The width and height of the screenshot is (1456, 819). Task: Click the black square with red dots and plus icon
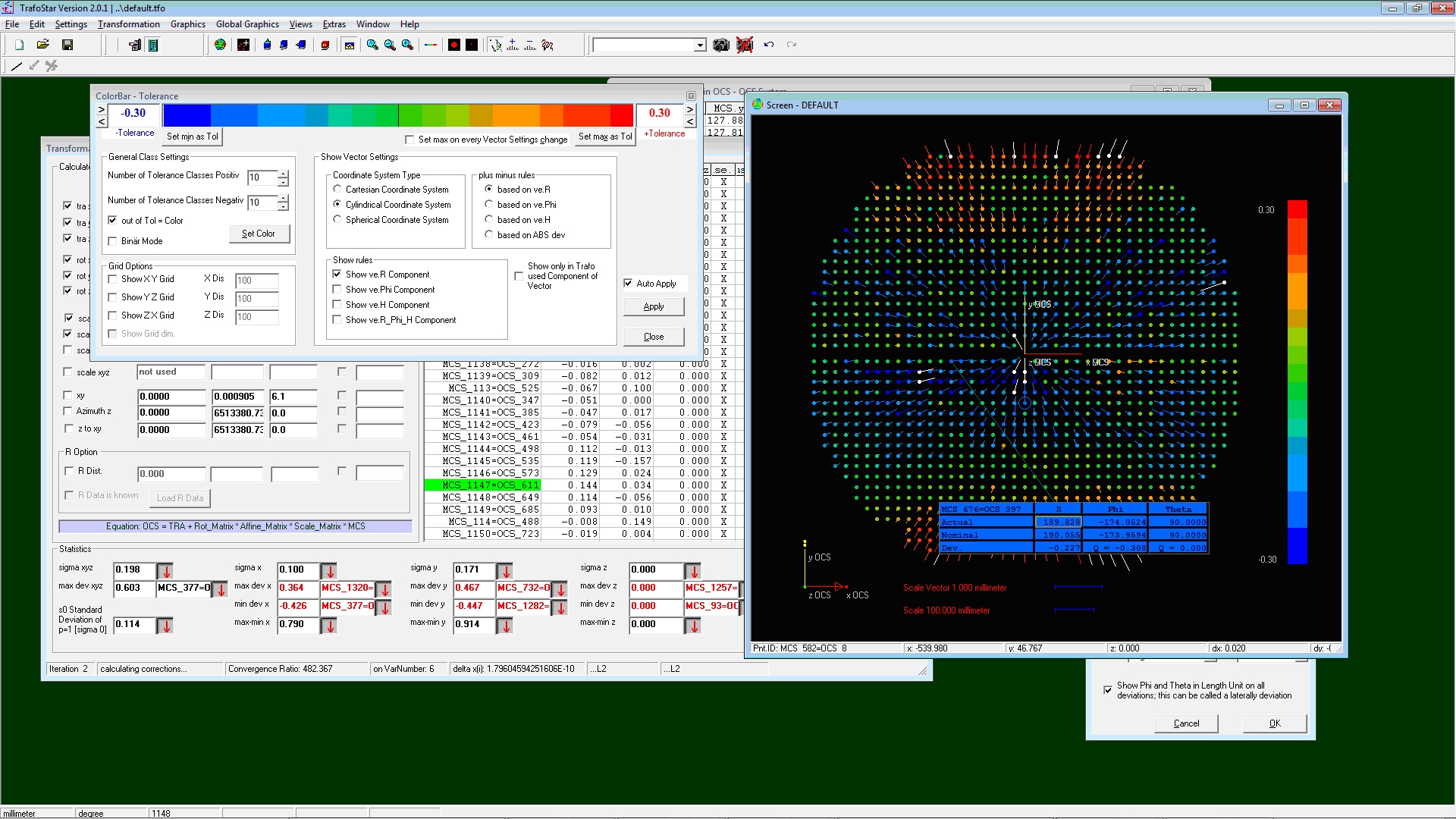243,45
